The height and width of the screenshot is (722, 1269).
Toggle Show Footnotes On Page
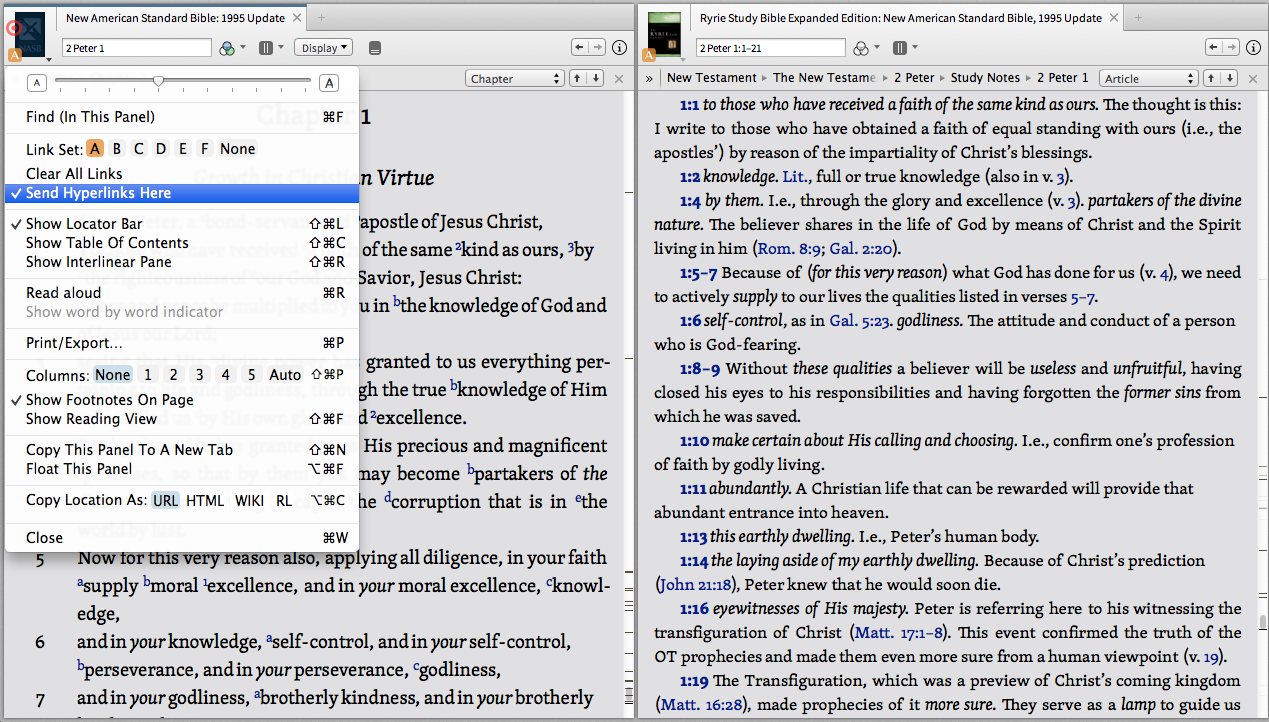pyautogui.click(x=181, y=400)
